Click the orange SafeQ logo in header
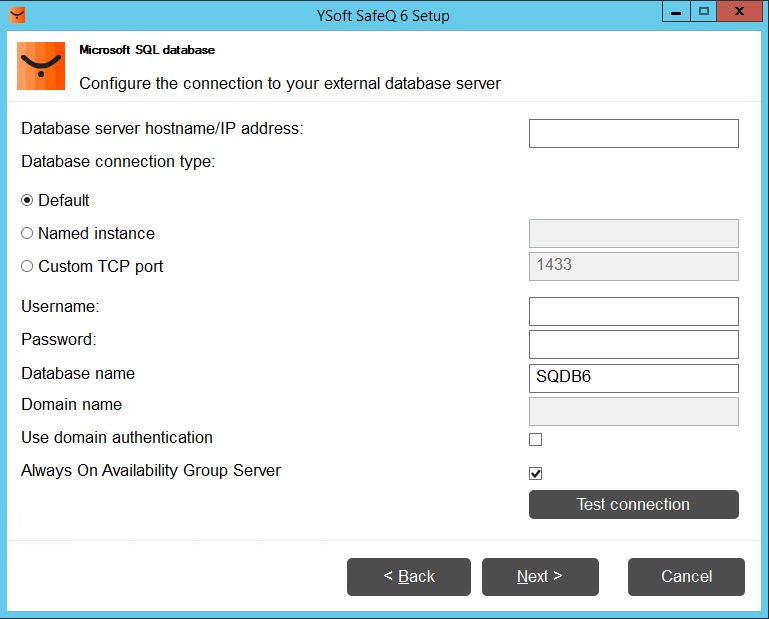769x619 pixels. pyautogui.click(x=41, y=67)
